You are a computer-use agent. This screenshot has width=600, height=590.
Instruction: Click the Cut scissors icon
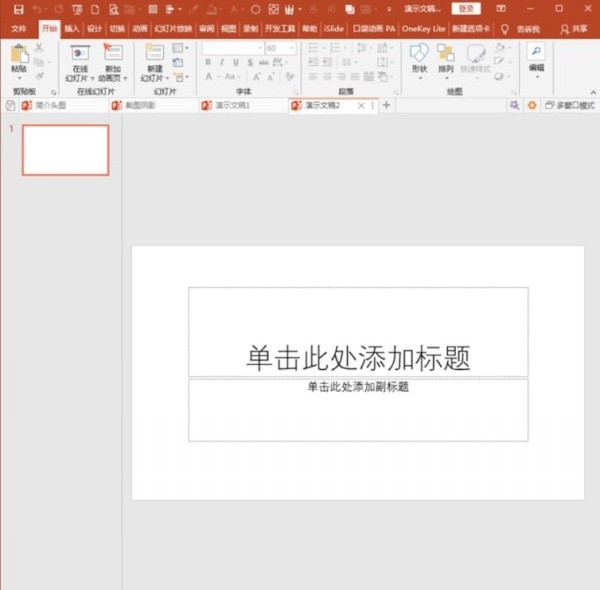(39, 48)
